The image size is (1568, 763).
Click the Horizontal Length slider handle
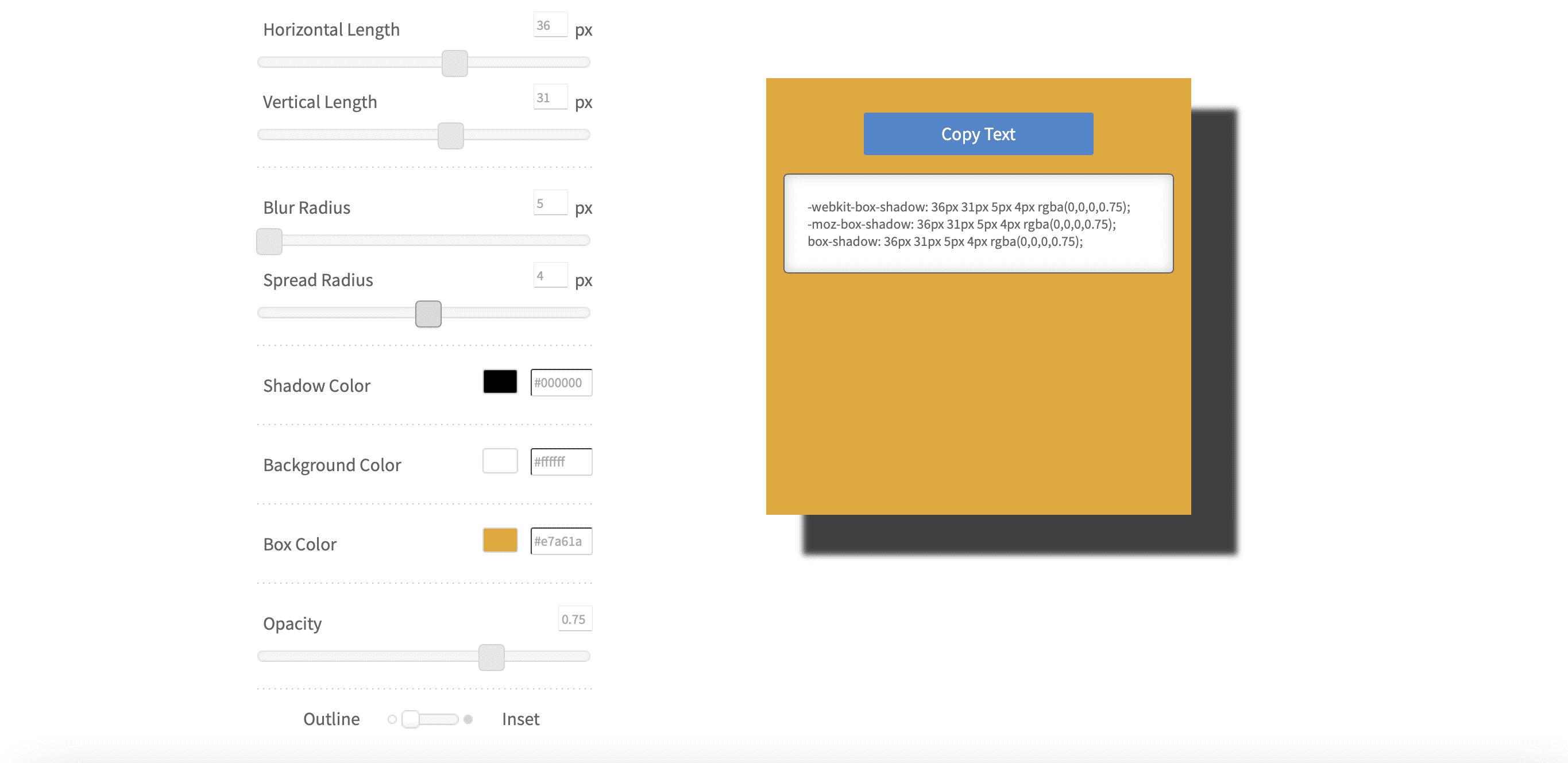point(454,63)
